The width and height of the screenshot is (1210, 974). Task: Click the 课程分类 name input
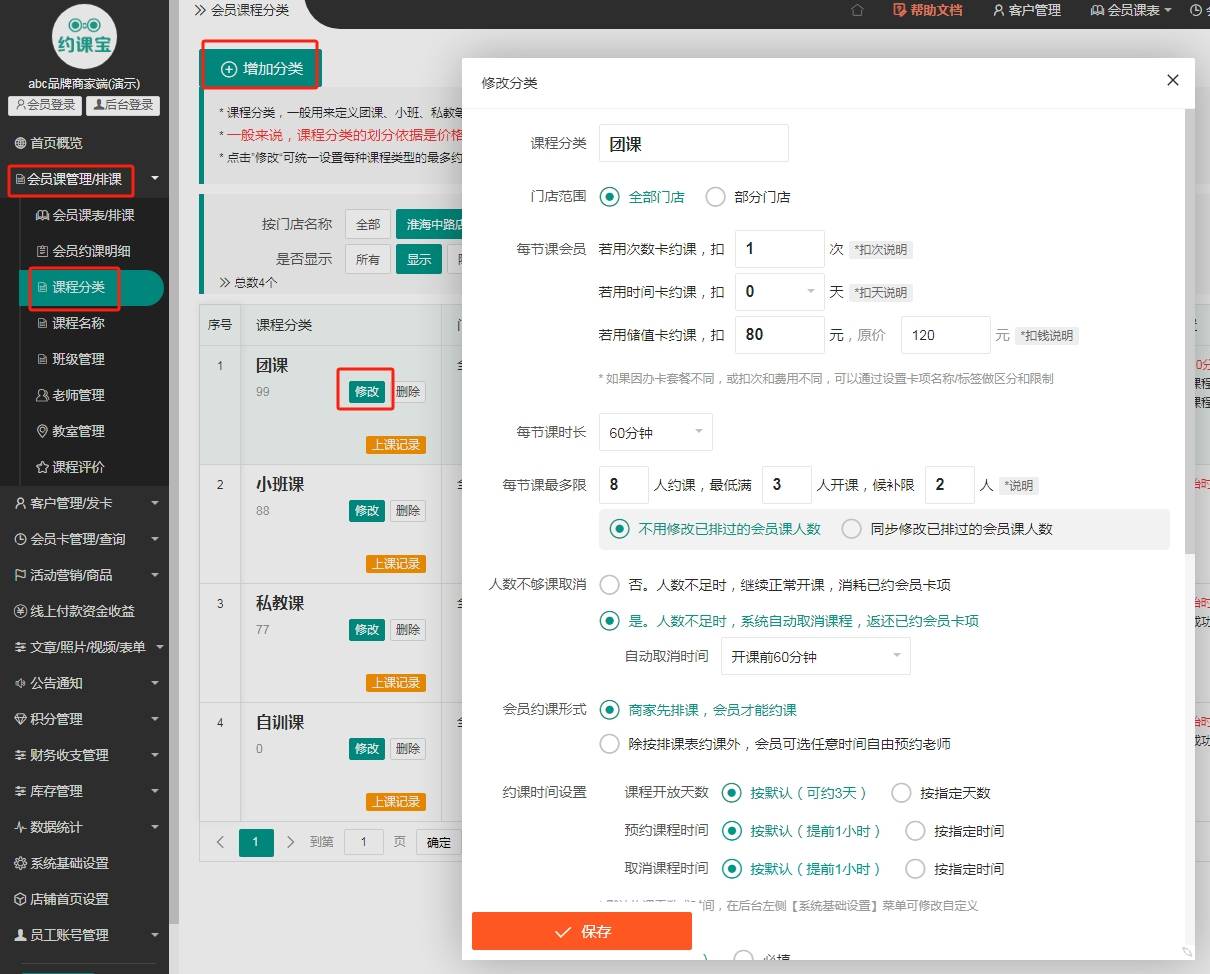tap(694, 144)
